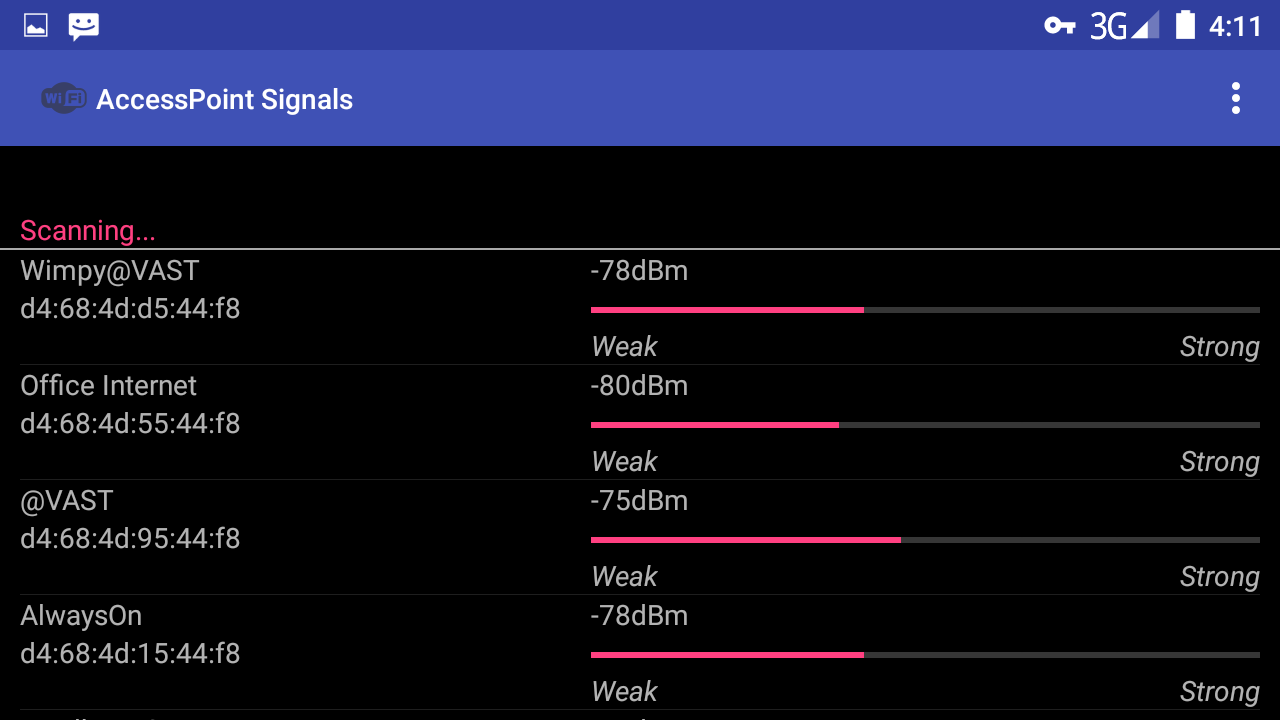Tap the VPN key status icon
Viewport: 1280px width, 720px height.
click(1060, 26)
